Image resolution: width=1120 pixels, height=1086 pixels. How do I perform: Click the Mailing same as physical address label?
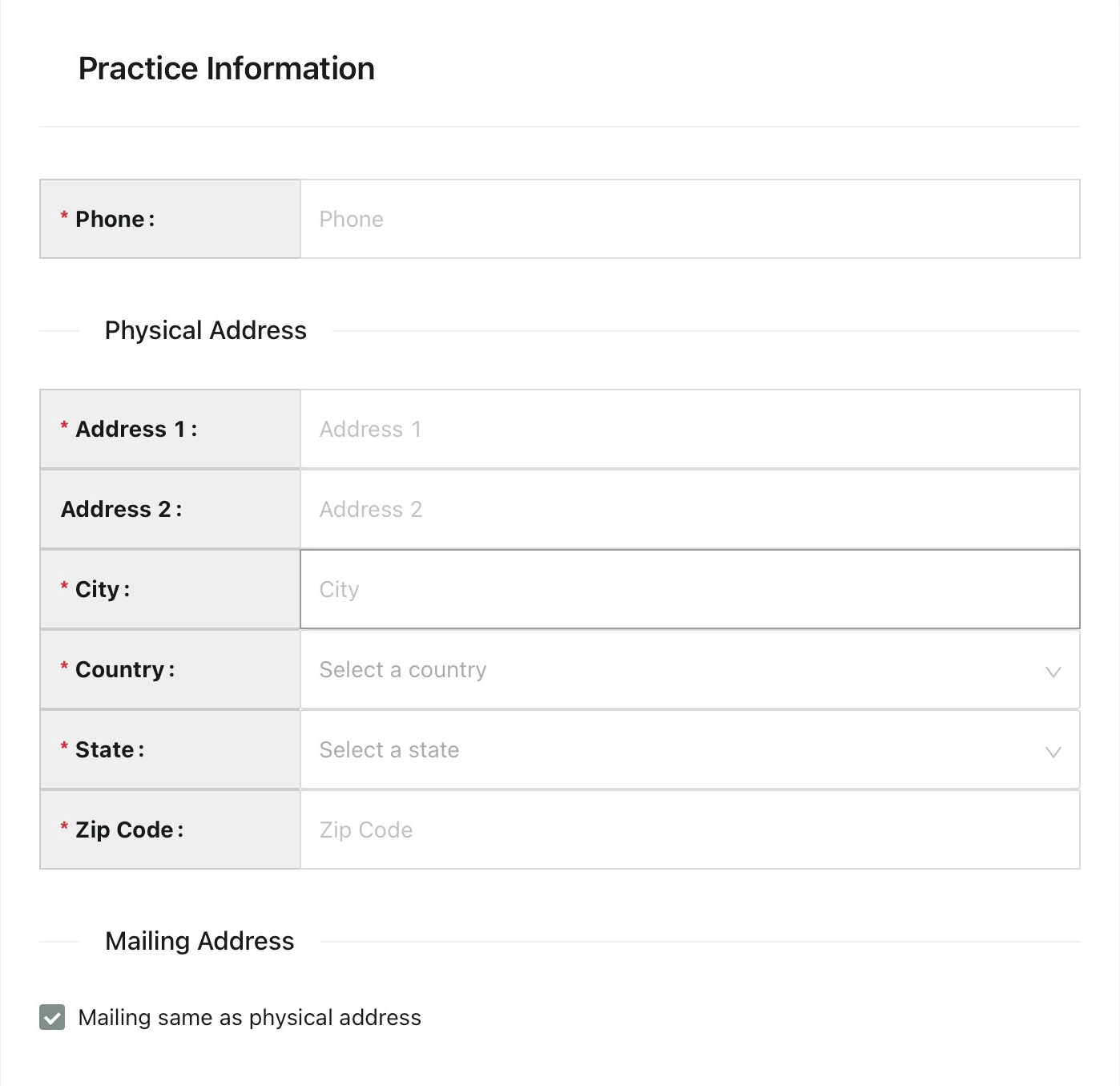tap(249, 1017)
